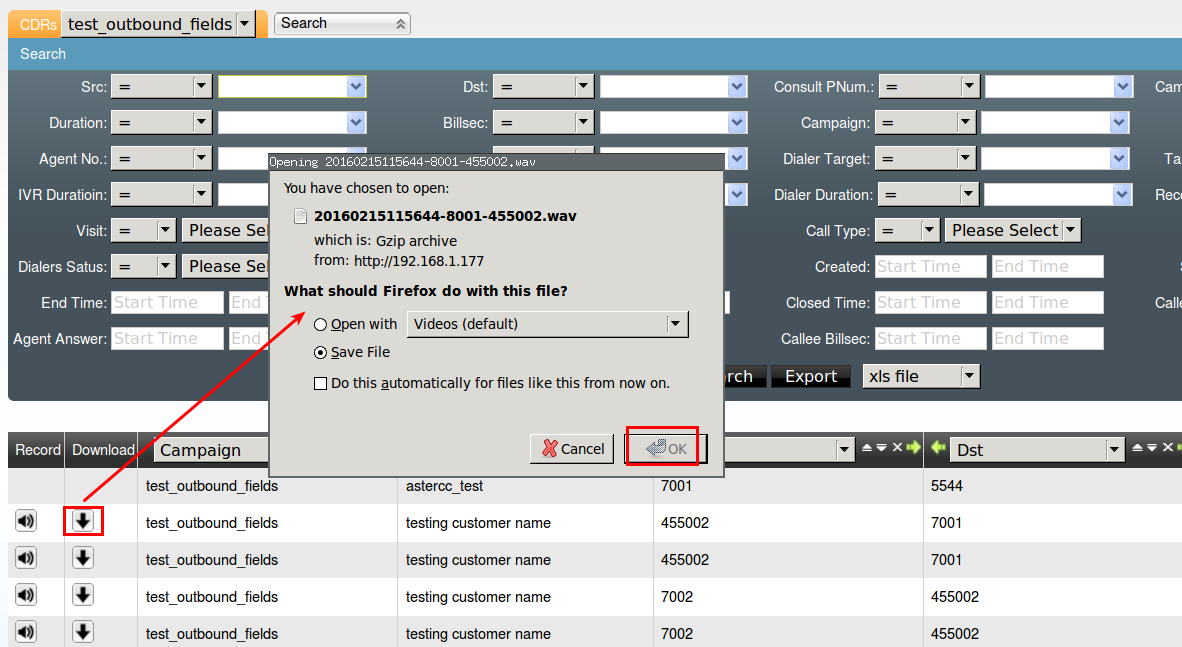1182x647 pixels.
Task: Switch to the CDRs tab
Action: (38, 24)
